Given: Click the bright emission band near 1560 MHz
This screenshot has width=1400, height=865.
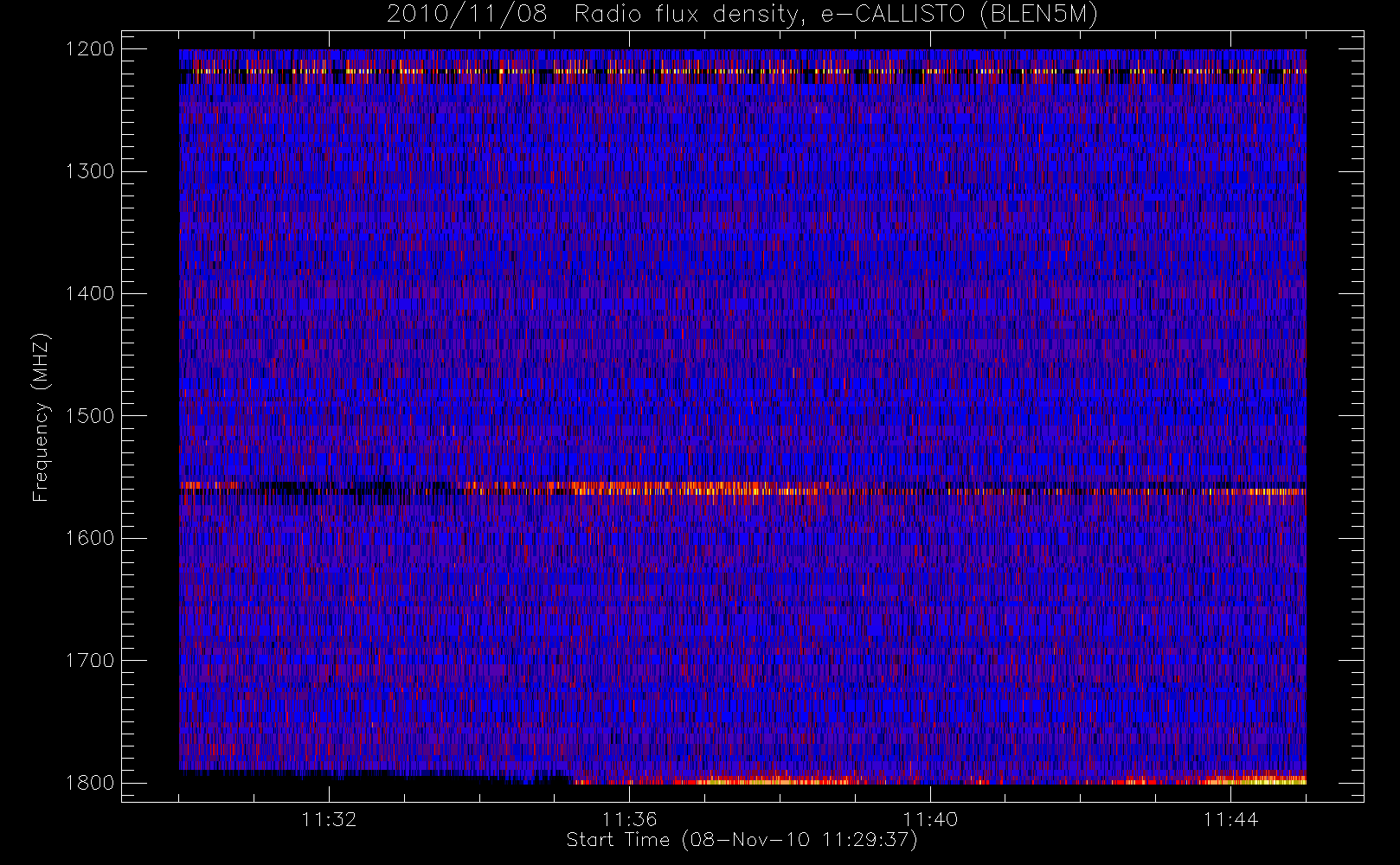Looking at the screenshot, I should click(x=742, y=489).
